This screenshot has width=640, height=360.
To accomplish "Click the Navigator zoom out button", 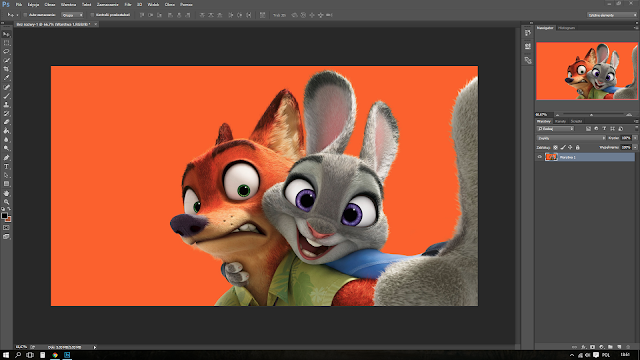I will [557, 115].
